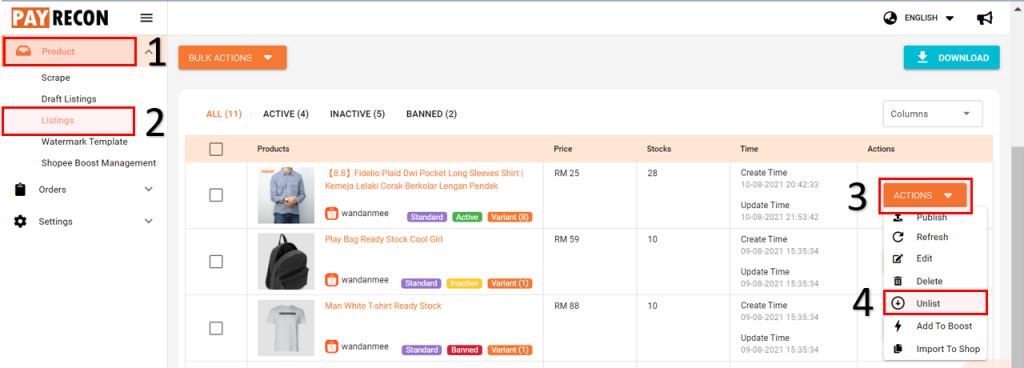The width and height of the screenshot is (1024, 368).
Task: Open the Man White T-shirt product link
Action: pos(383,306)
